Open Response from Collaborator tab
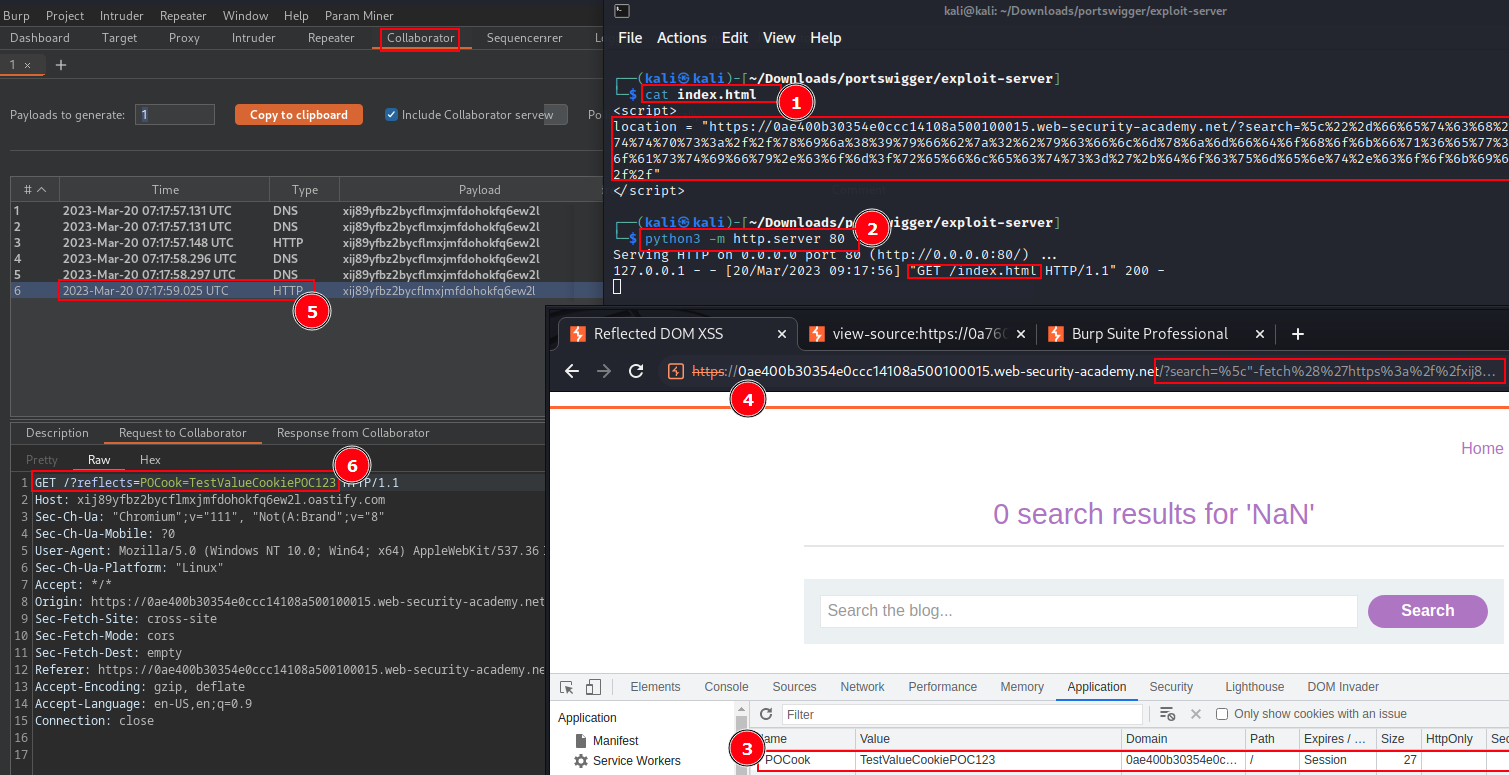Screen dimensions: 1509x775 tap(353, 433)
